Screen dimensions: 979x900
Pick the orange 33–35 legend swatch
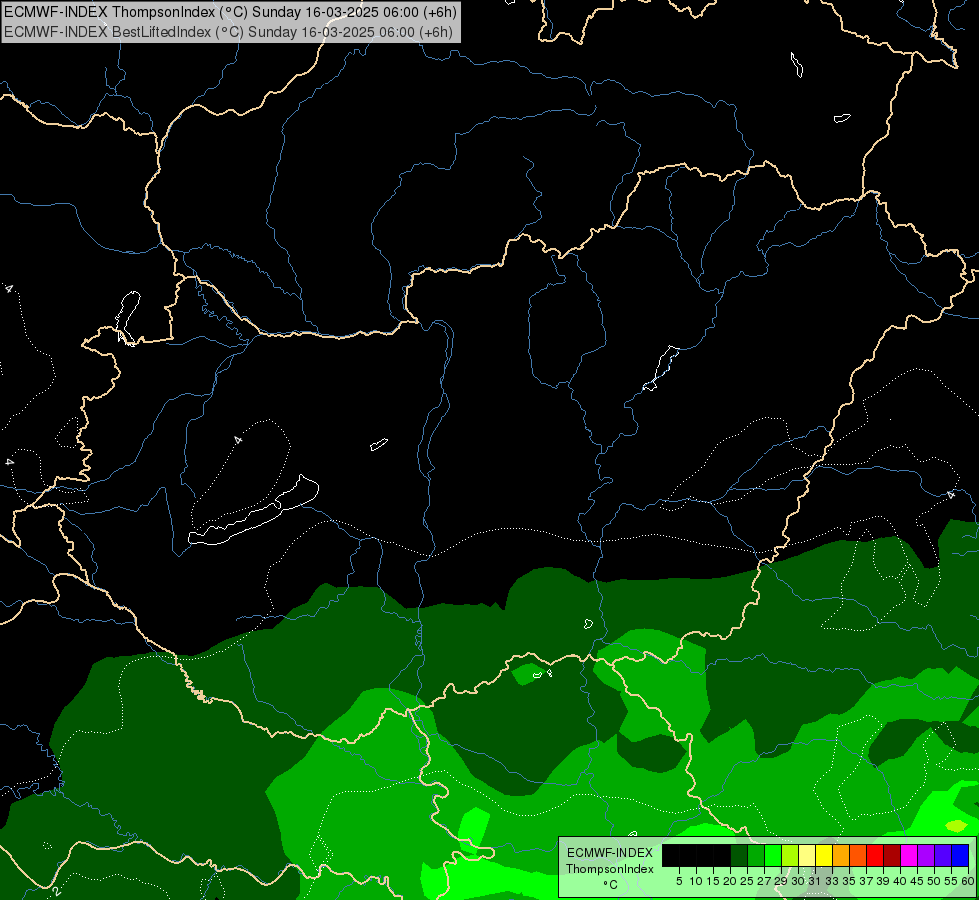point(841,855)
